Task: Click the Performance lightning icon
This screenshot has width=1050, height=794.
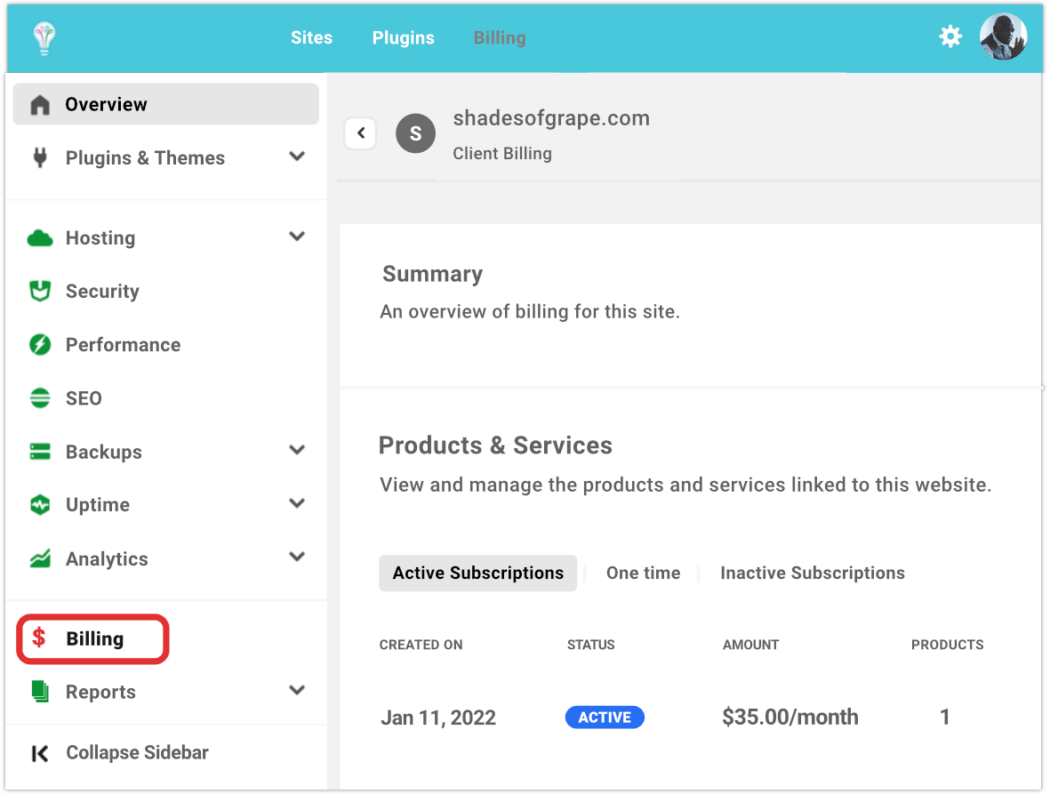Action: click(x=40, y=345)
